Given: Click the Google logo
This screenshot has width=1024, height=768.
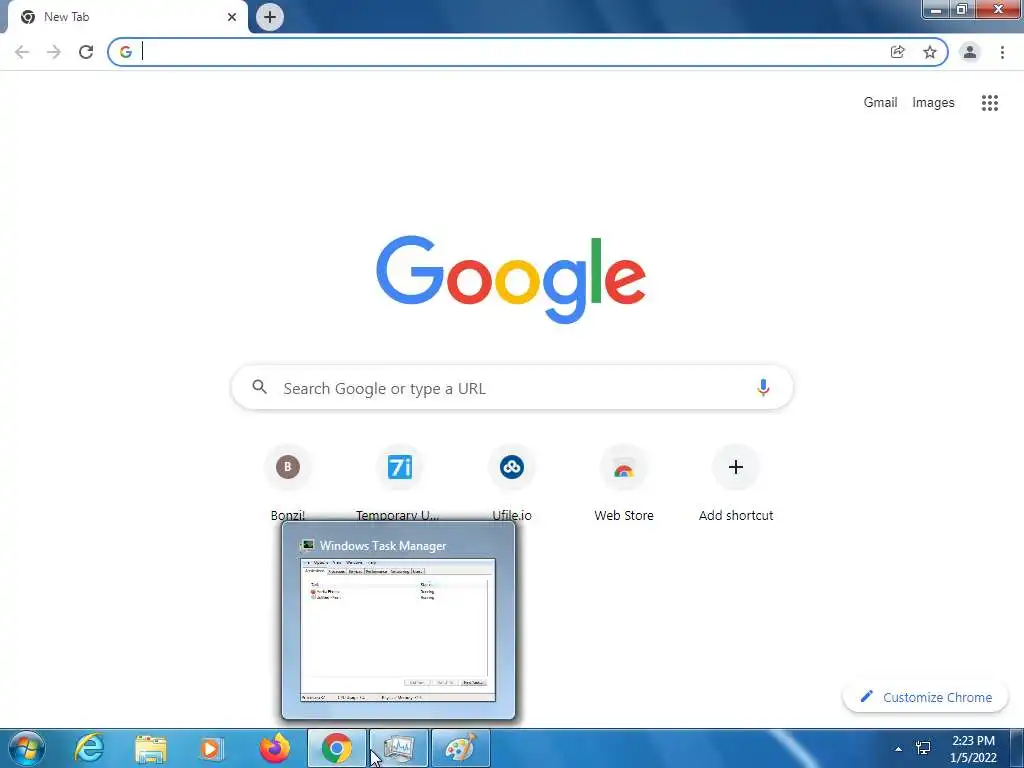Looking at the screenshot, I should [511, 280].
